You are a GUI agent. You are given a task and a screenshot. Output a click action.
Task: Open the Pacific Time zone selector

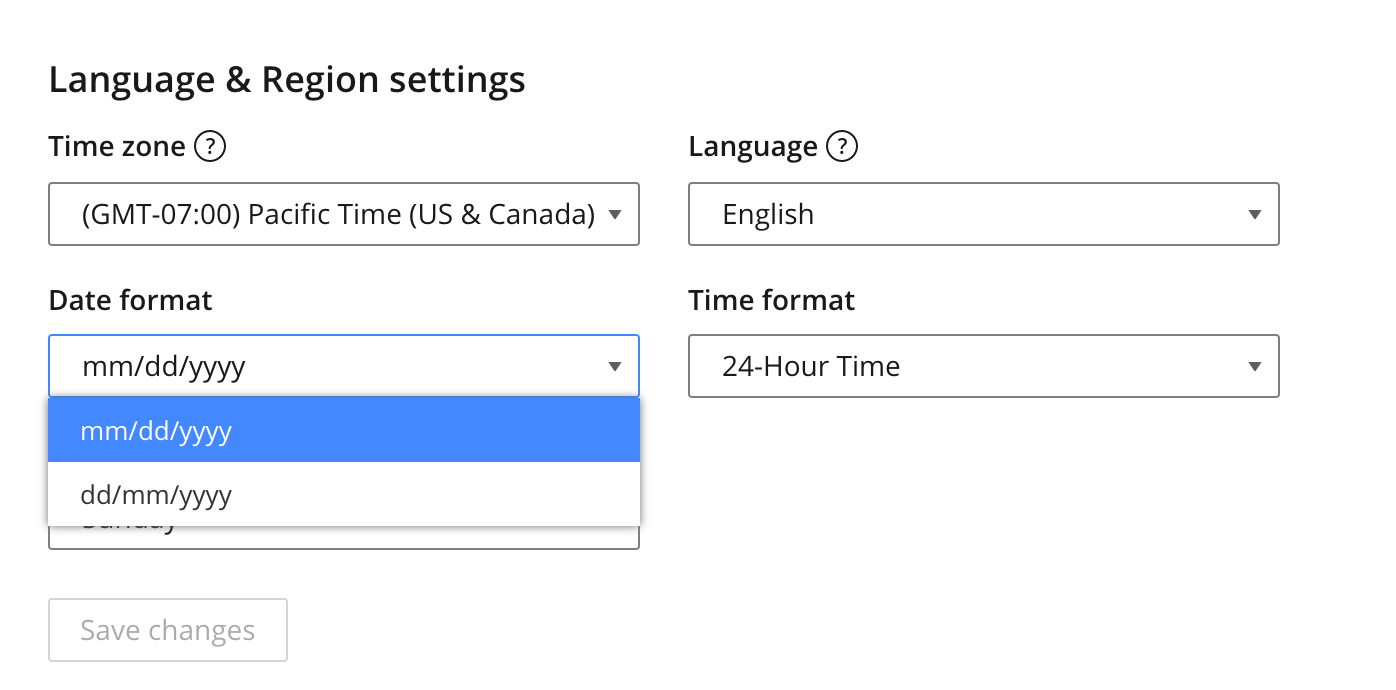point(338,214)
